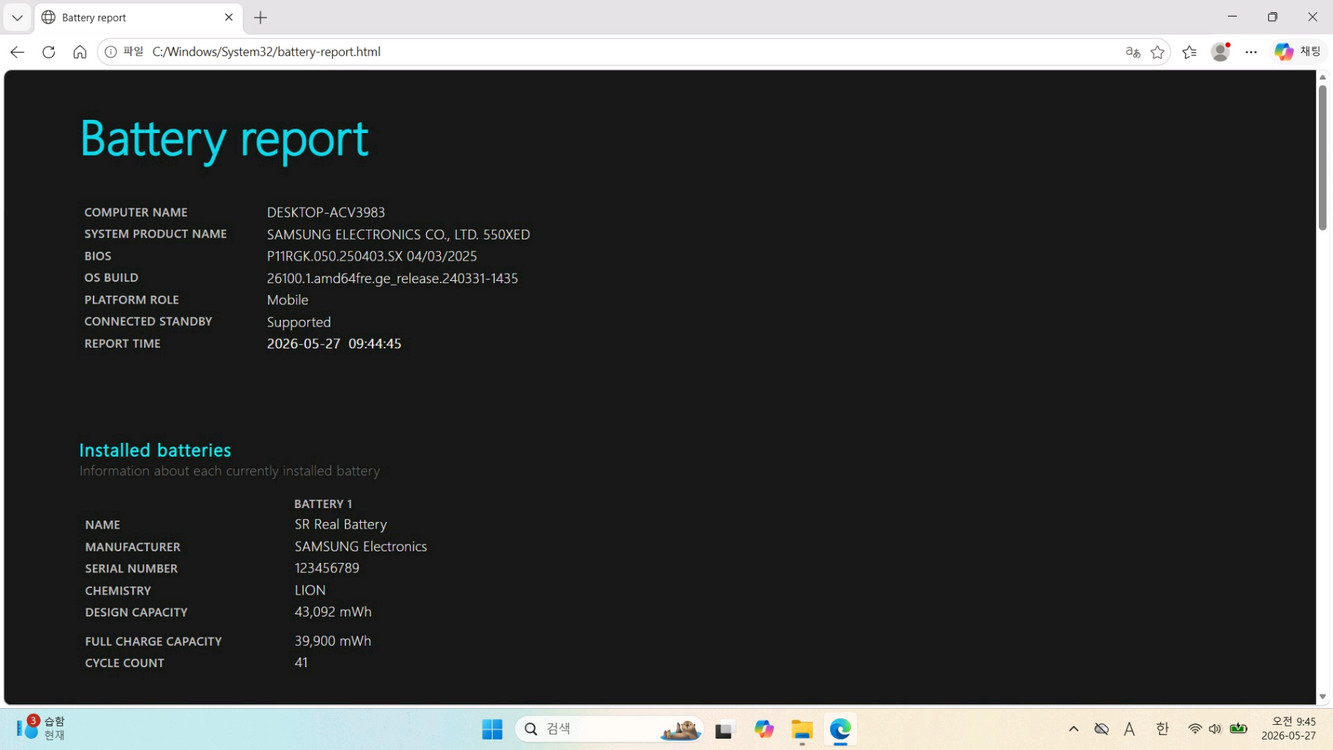Open the Wi-Fi network tray icon
The height and width of the screenshot is (750, 1333).
click(x=1195, y=729)
